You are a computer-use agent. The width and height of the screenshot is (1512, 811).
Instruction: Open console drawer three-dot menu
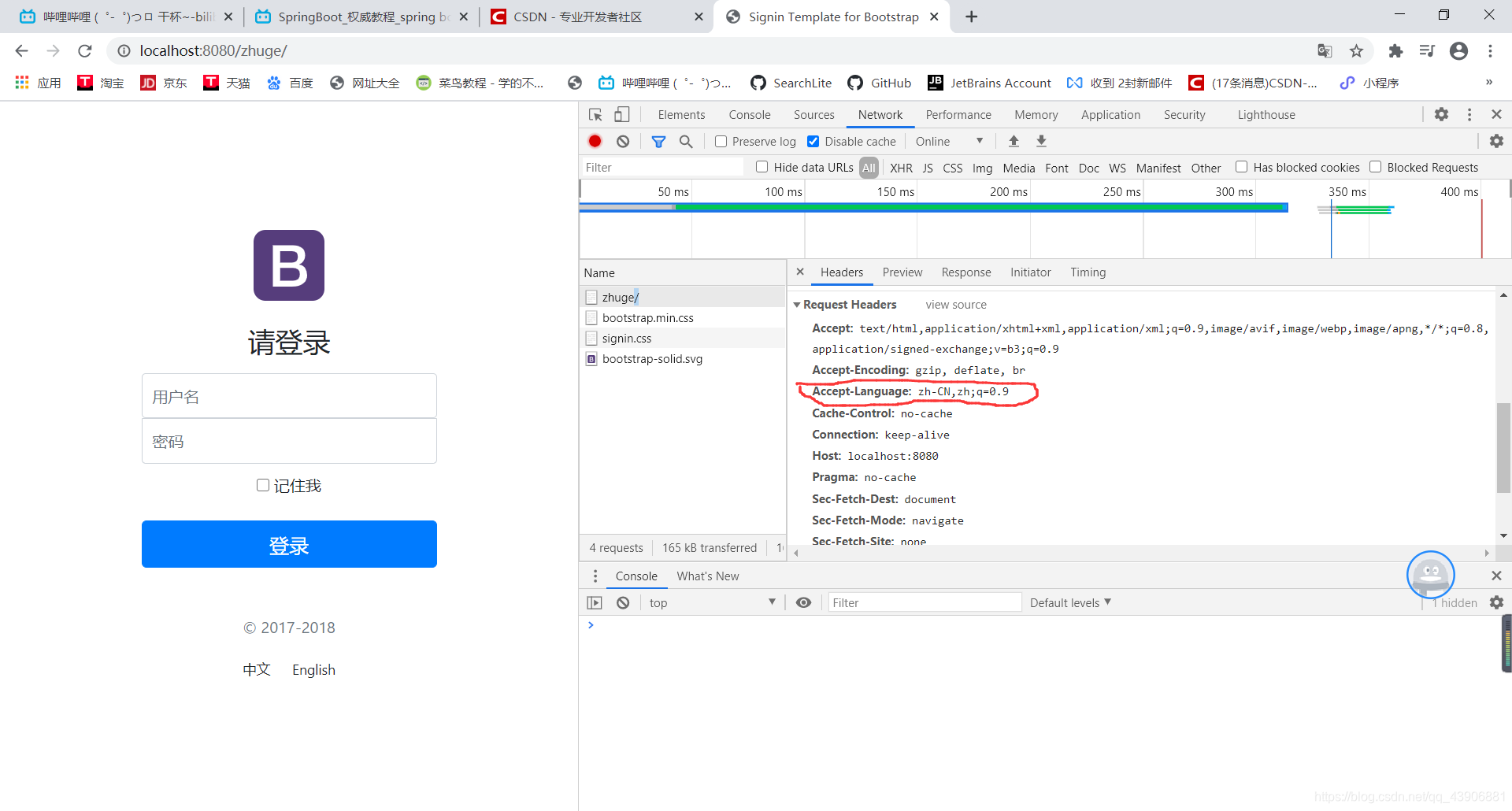[x=595, y=576]
